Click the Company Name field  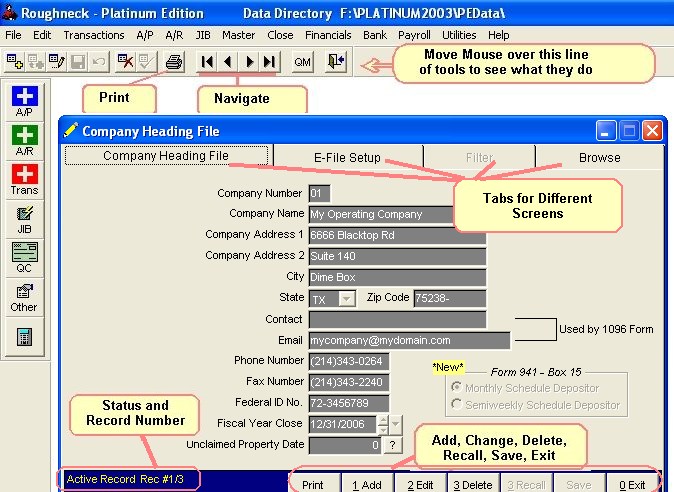(382, 214)
